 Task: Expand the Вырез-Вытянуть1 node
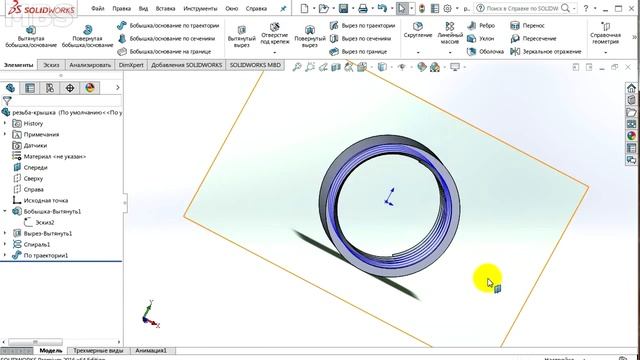[5, 233]
